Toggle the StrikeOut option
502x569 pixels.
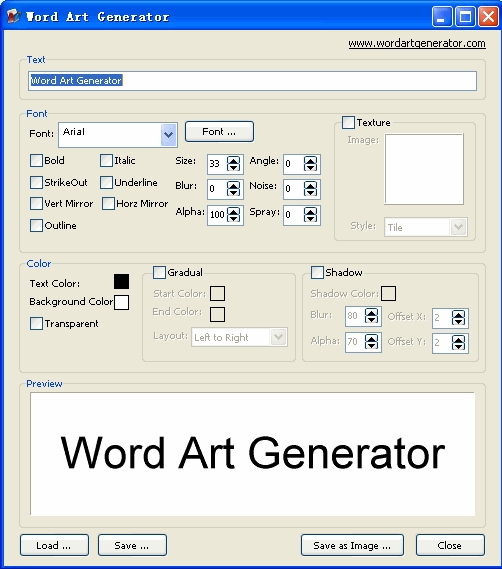pos(36,183)
